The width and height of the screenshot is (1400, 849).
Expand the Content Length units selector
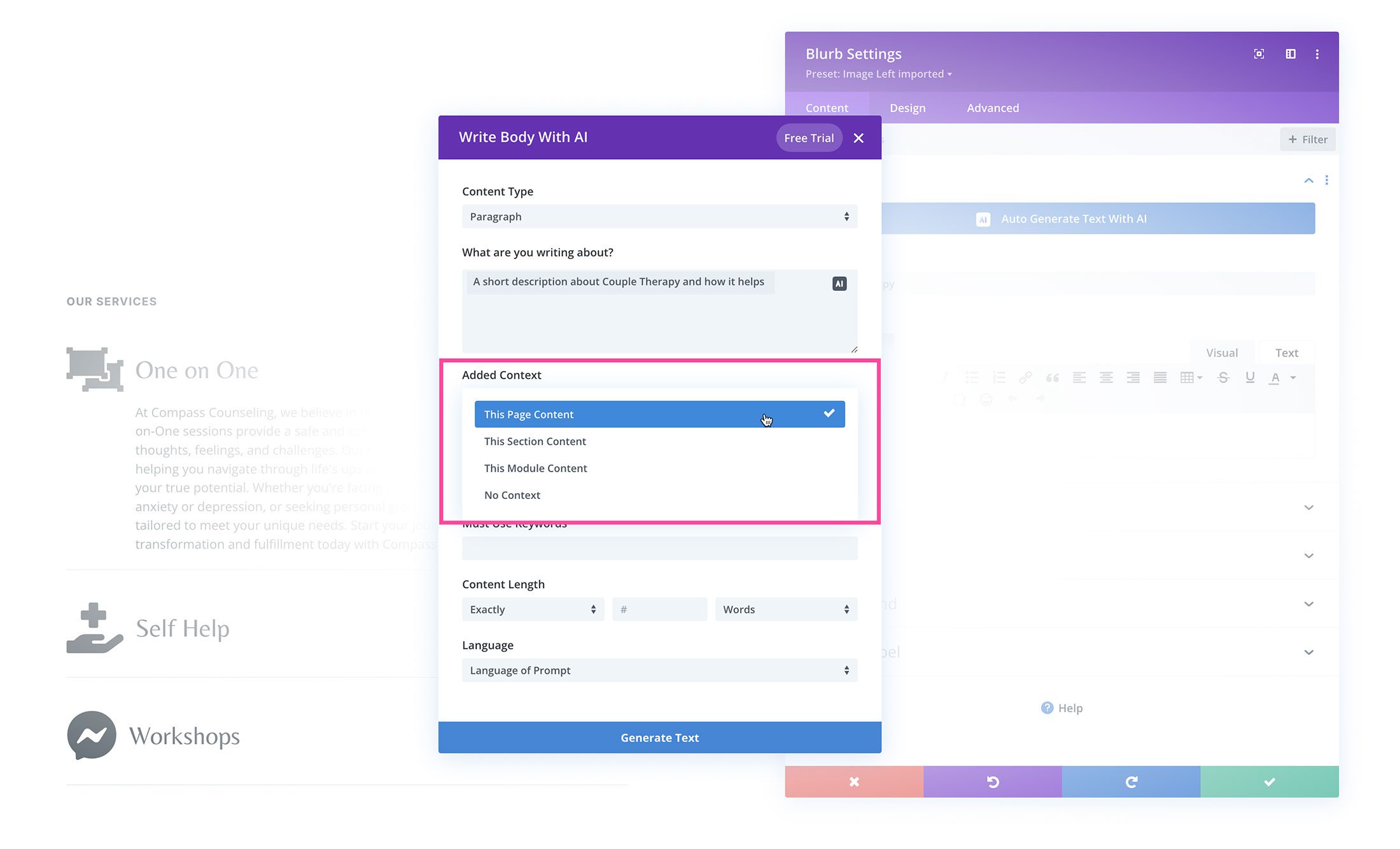786,609
